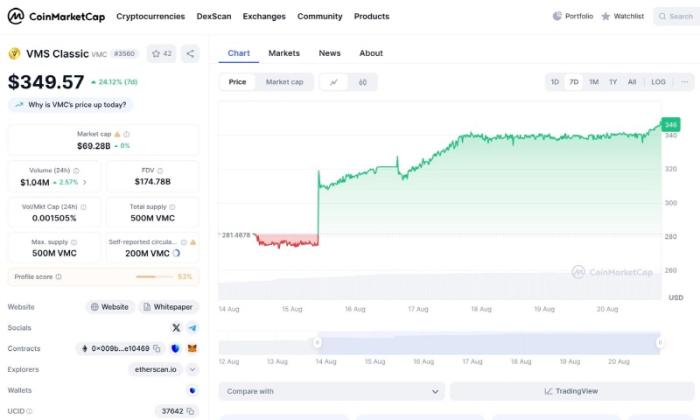Open chart more options (three dots)
Screen dimensions: 700x420
point(685,82)
